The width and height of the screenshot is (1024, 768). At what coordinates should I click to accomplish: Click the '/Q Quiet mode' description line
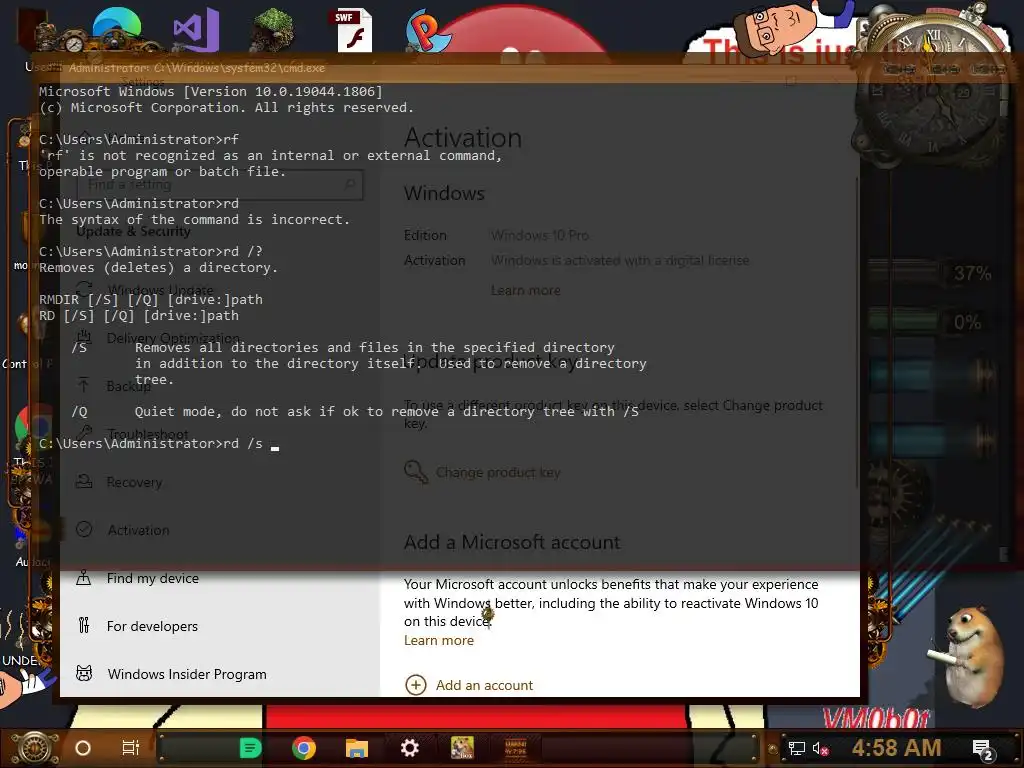tap(355, 411)
